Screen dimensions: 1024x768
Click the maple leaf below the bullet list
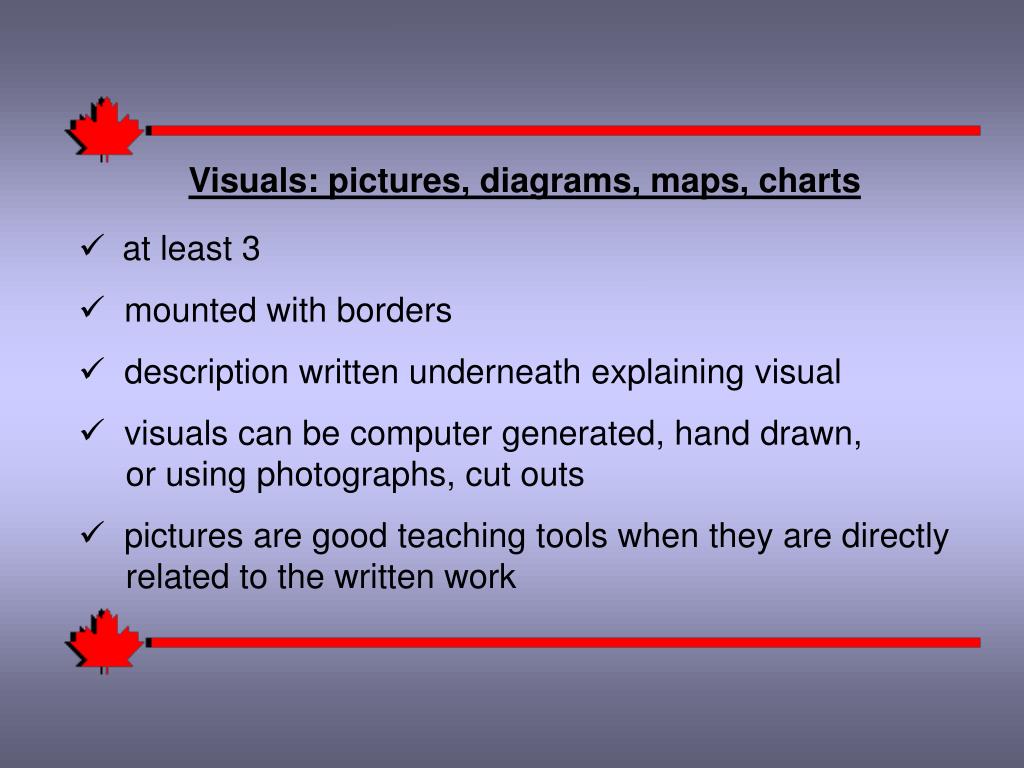coord(104,641)
